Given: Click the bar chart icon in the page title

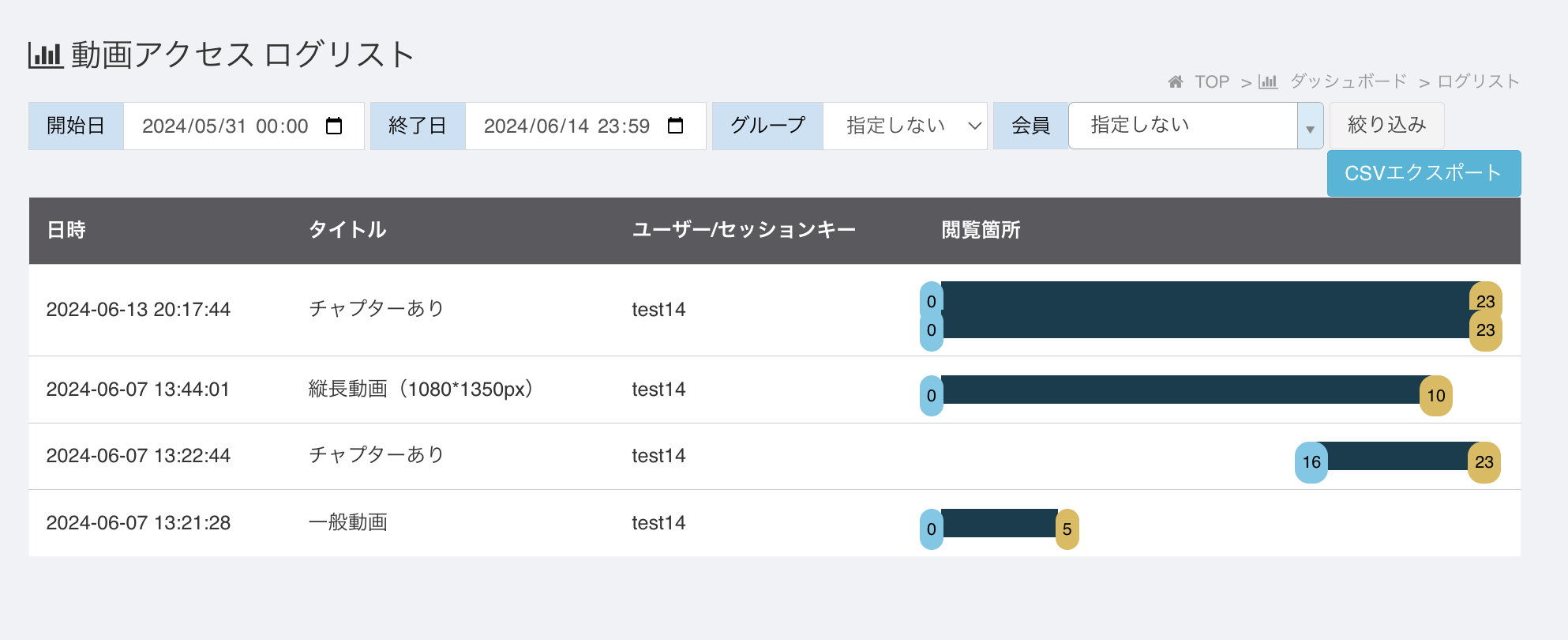Looking at the screenshot, I should (45, 55).
